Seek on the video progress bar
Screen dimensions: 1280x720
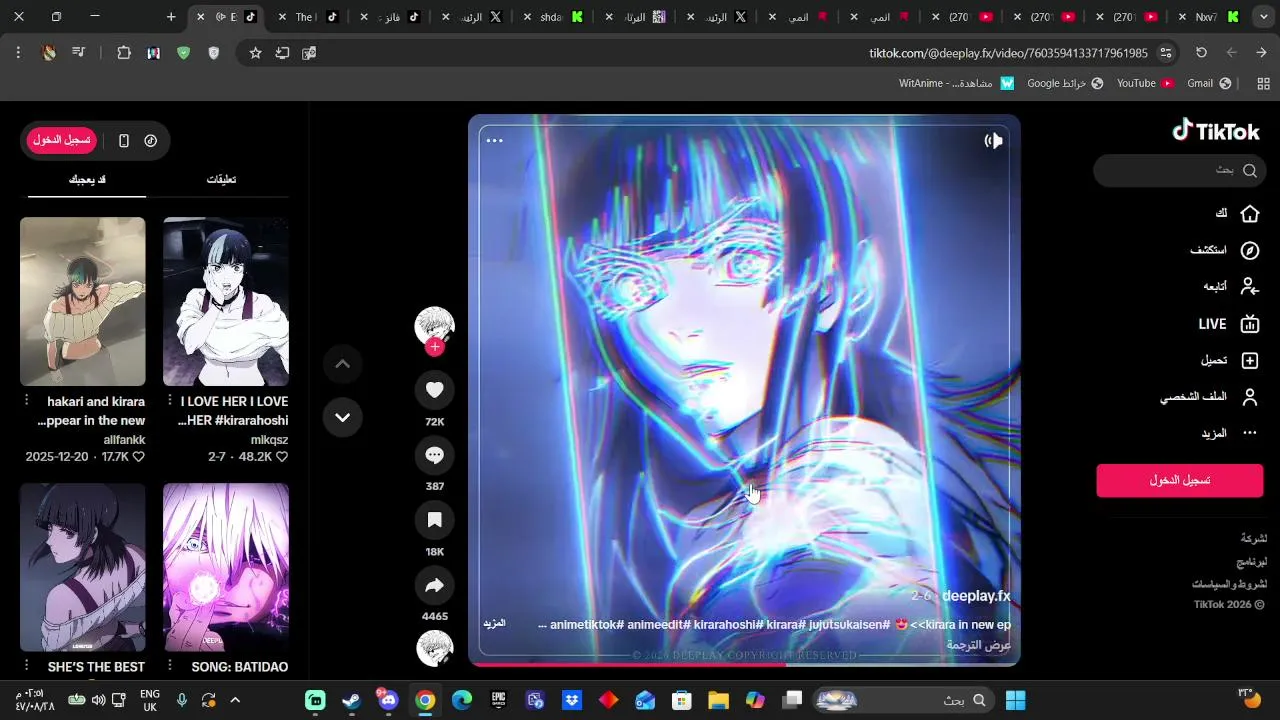[744, 664]
